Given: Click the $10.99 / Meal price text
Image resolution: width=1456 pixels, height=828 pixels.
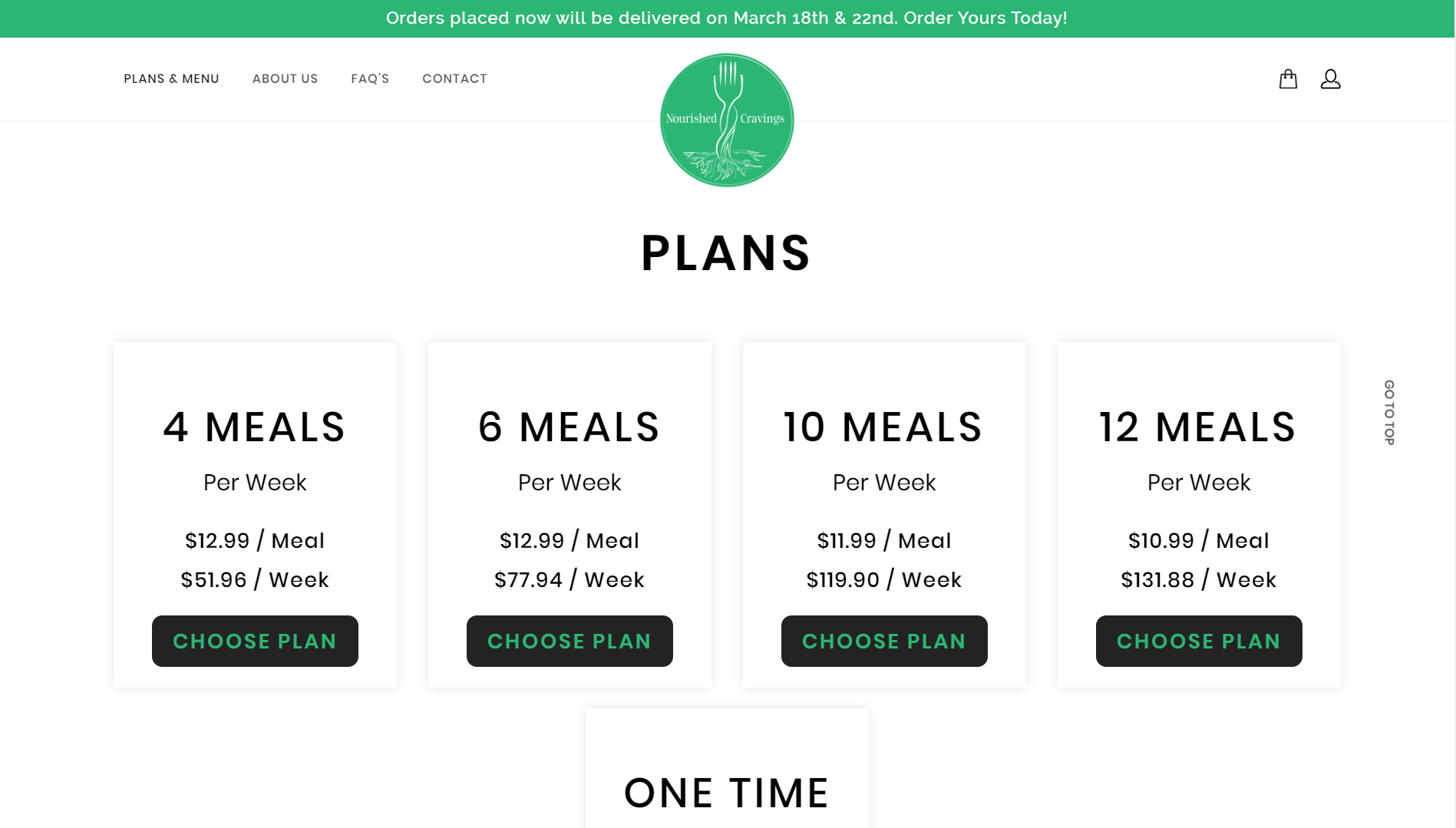Looking at the screenshot, I should tap(1199, 540).
